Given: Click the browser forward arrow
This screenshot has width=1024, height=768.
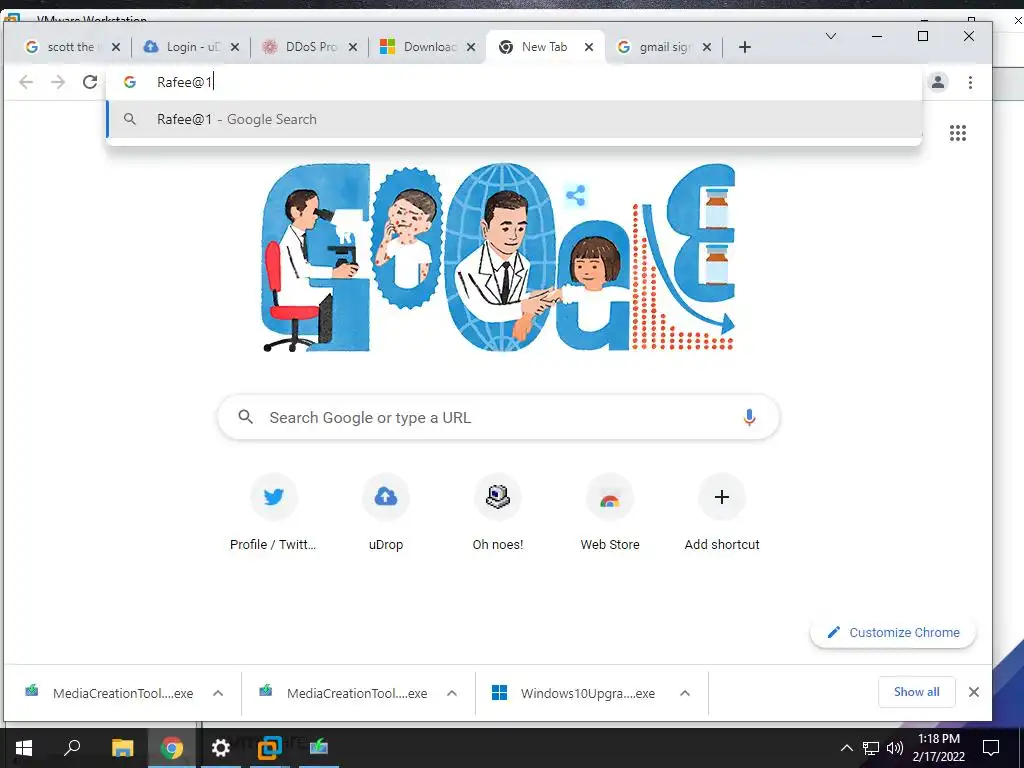Looking at the screenshot, I should tap(58, 82).
